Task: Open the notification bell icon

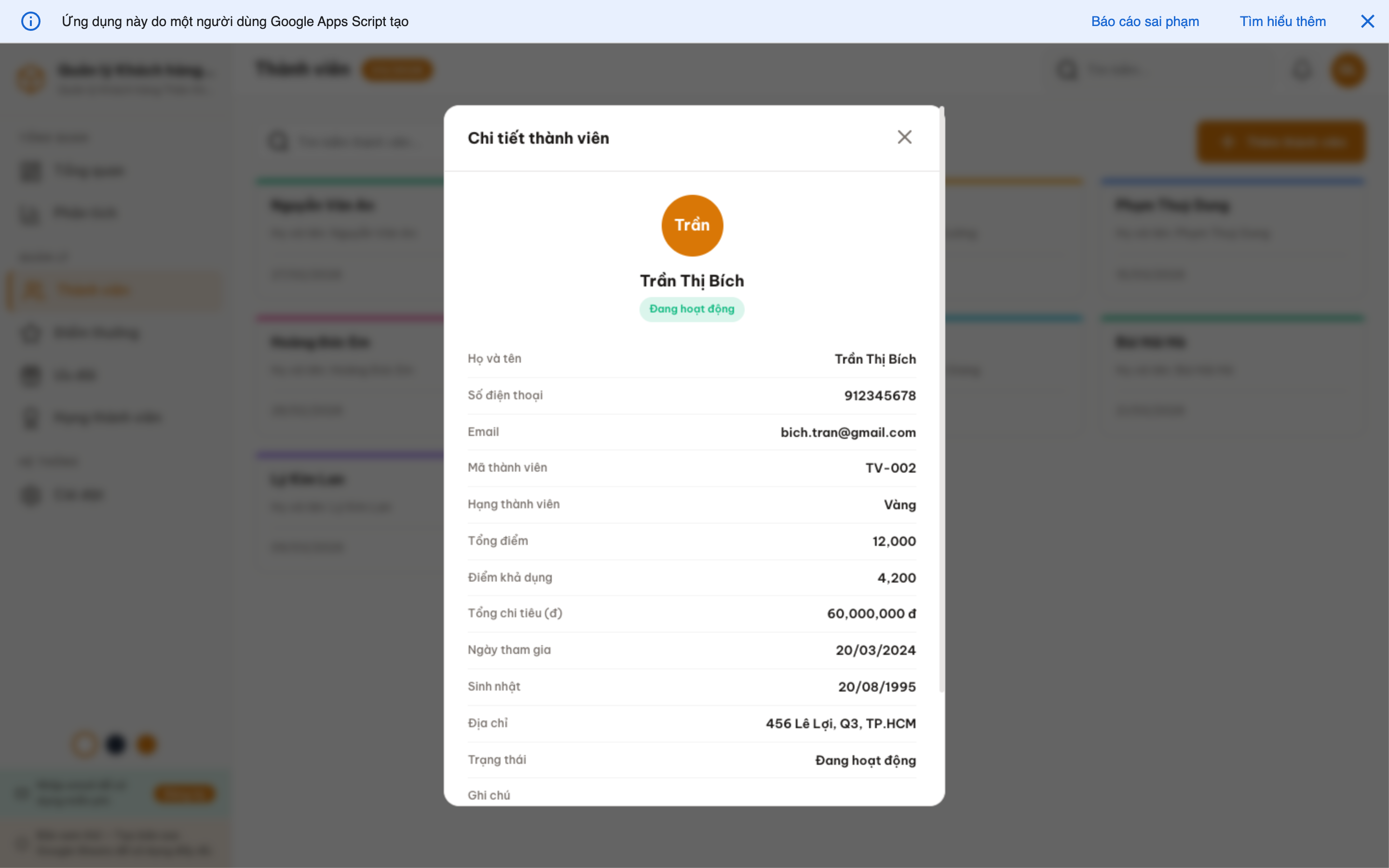Action: (x=1302, y=69)
